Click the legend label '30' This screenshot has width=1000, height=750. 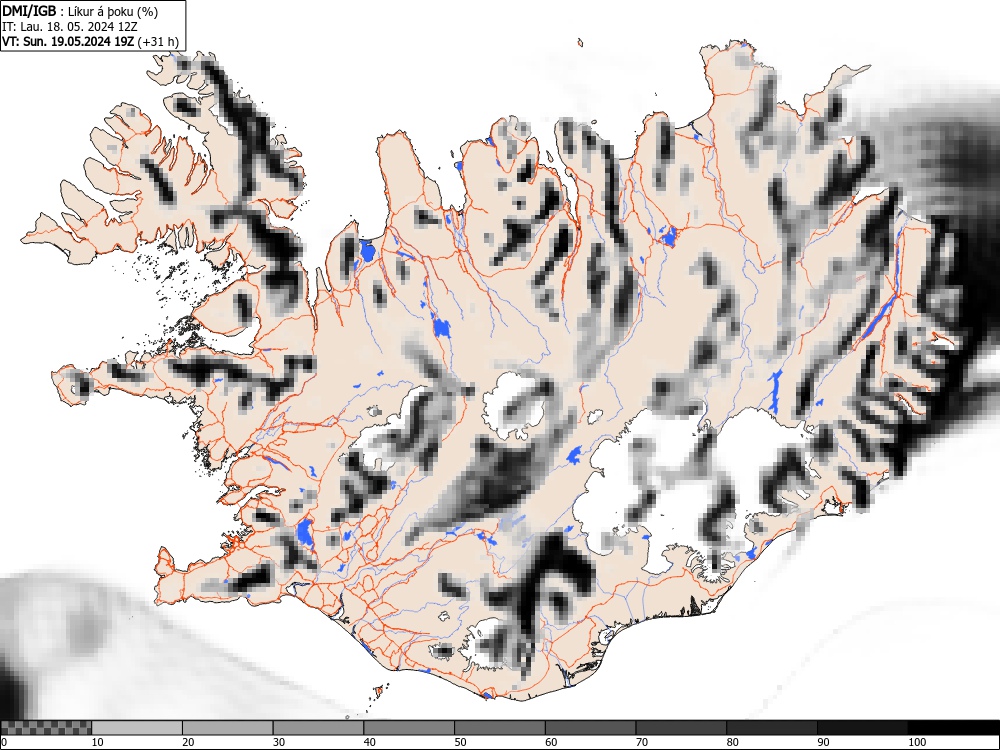[279, 742]
